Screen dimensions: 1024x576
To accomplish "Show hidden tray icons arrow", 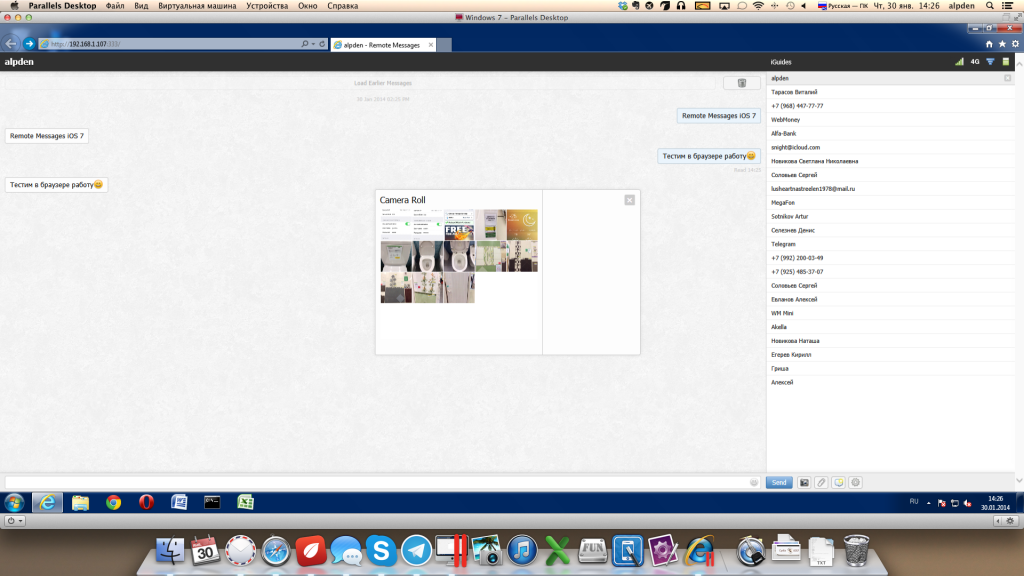I will [x=928, y=503].
